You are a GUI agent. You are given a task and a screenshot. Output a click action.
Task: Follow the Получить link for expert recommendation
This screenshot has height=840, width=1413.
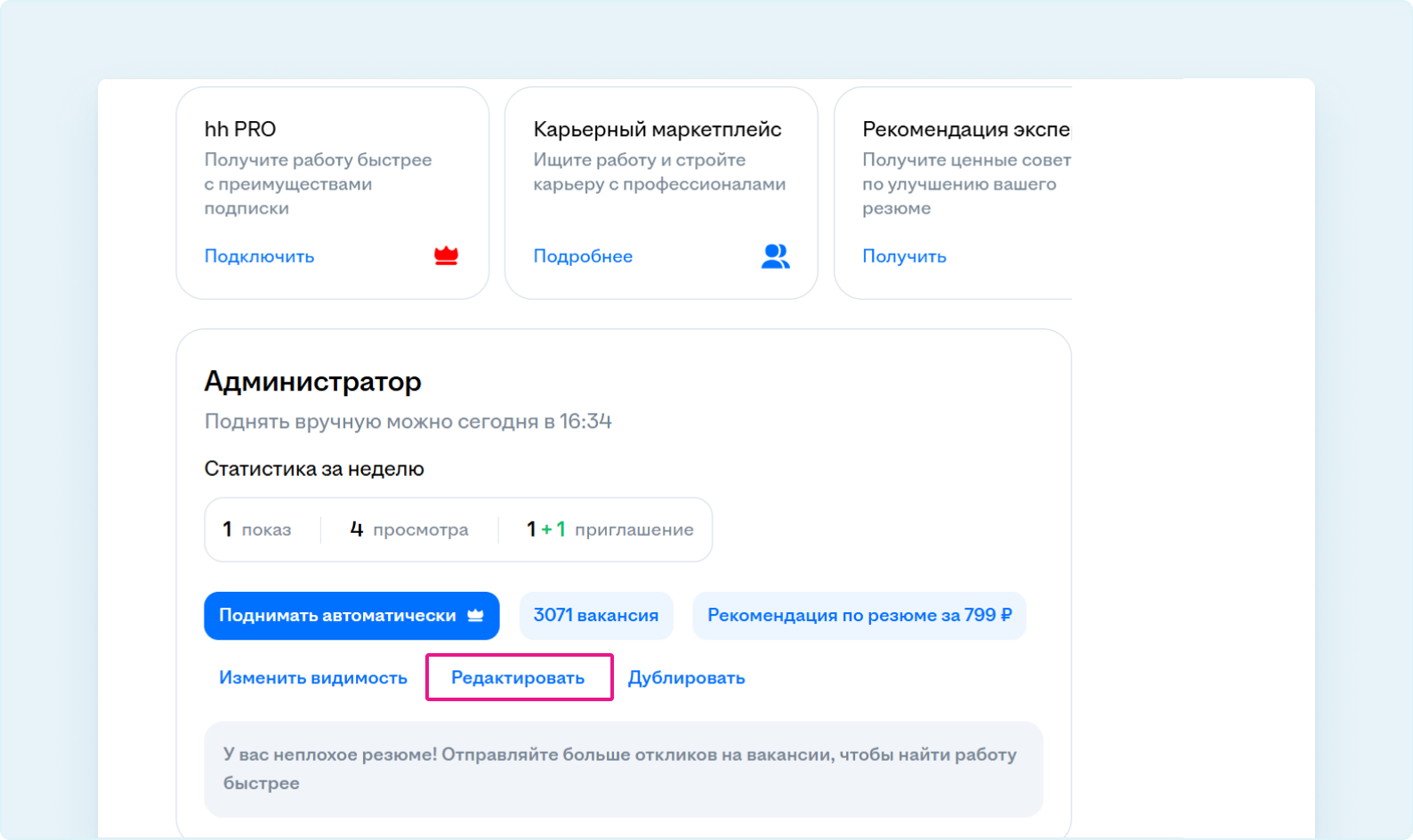point(904,256)
